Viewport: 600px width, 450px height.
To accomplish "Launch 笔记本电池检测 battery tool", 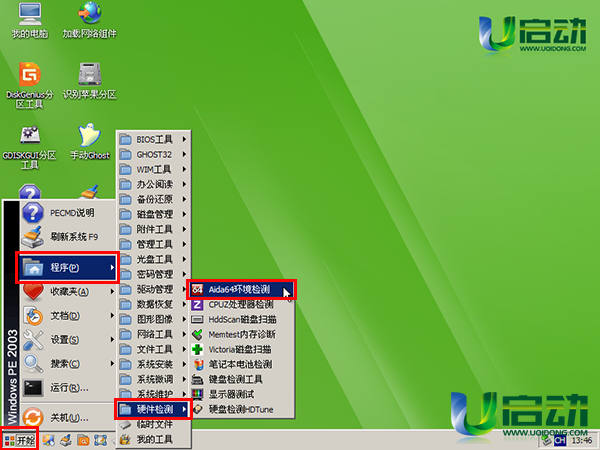I will click(x=242, y=364).
